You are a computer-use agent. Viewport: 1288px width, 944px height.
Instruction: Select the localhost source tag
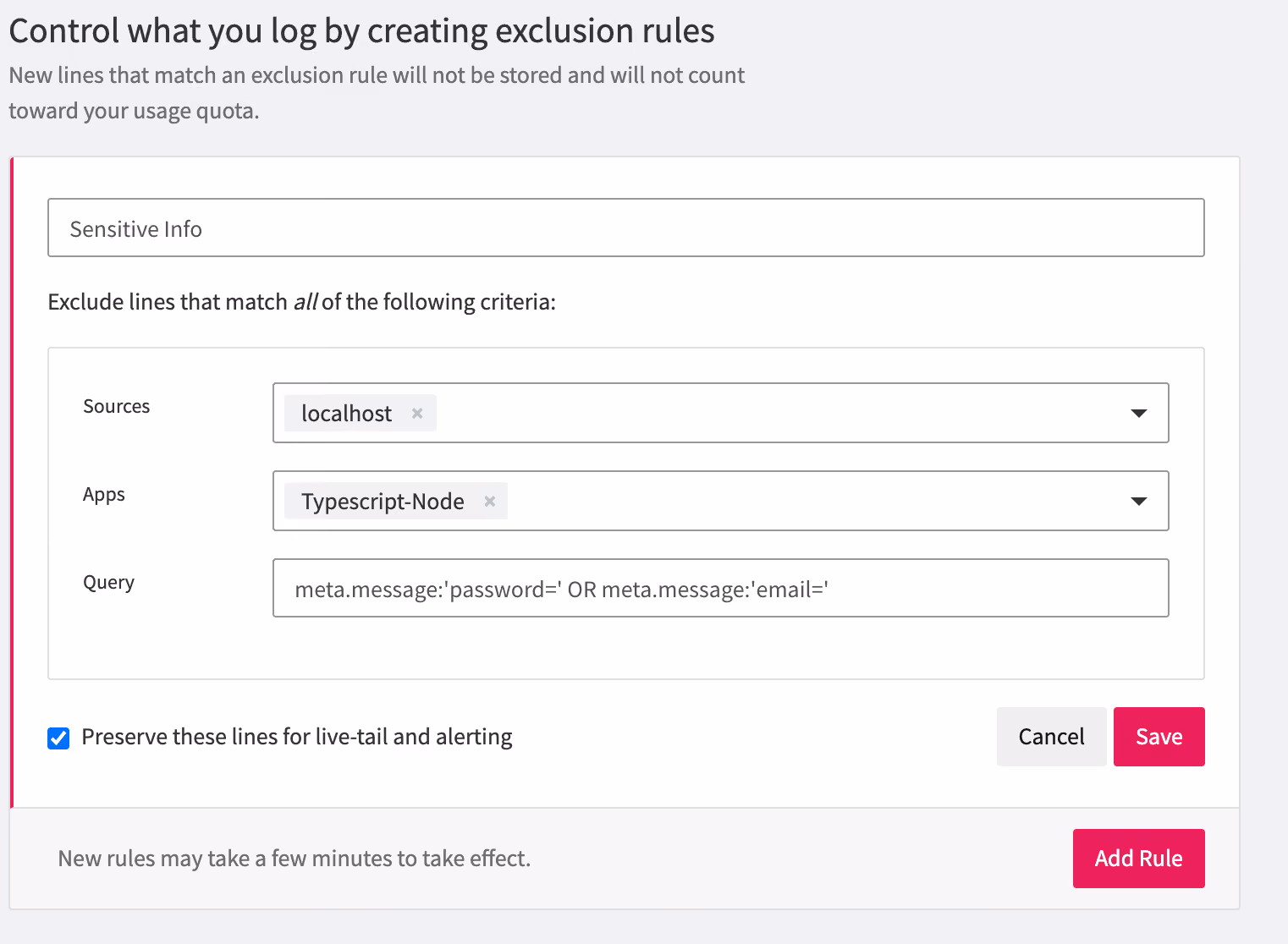[347, 414]
